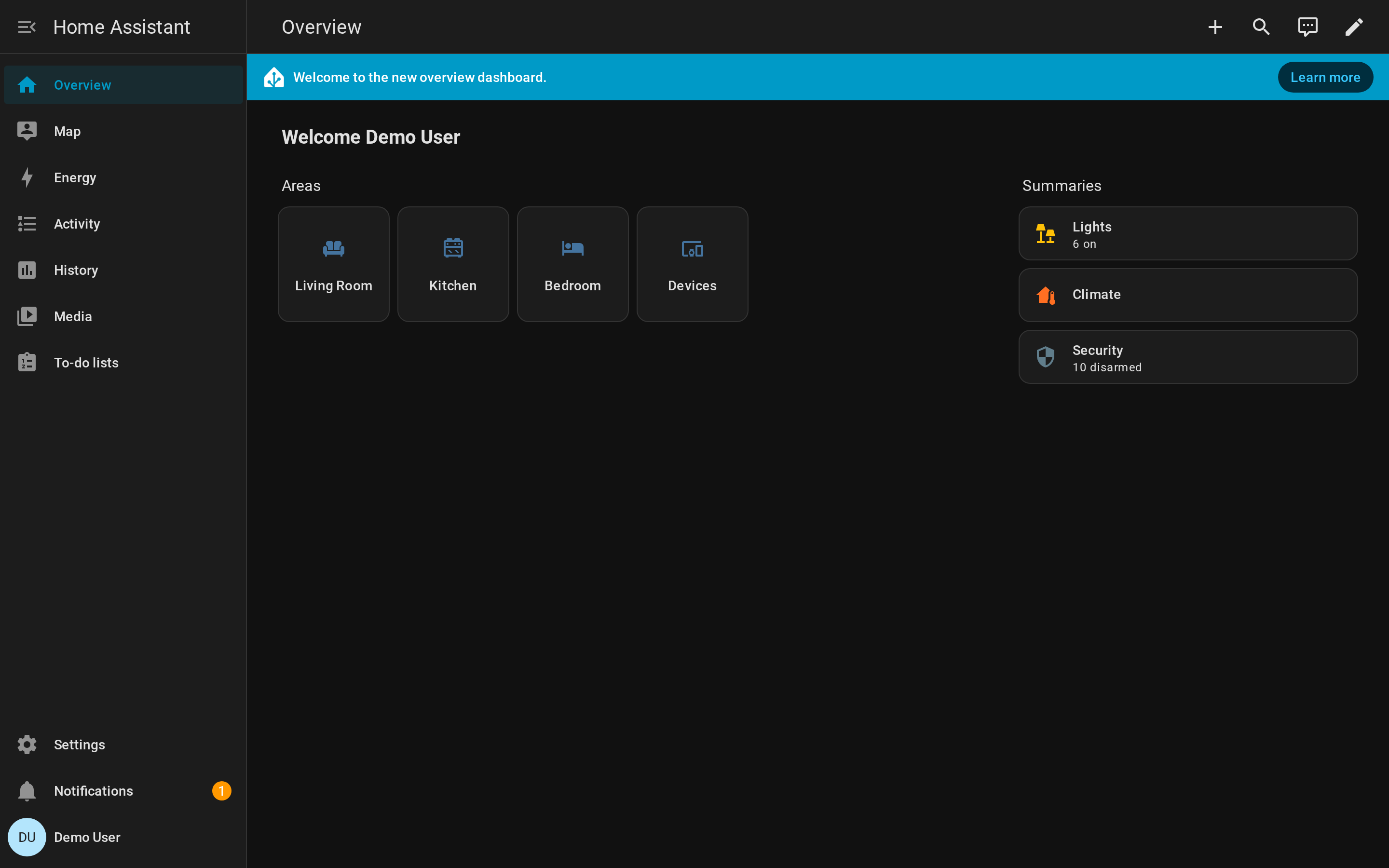Click the Devices icon in Areas
This screenshot has height=868, width=1389.
point(692,249)
